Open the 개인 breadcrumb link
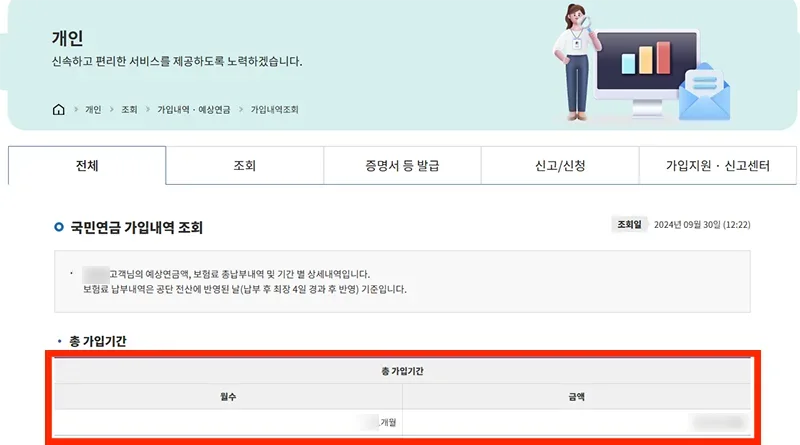The image size is (800, 445). click(93, 110)
